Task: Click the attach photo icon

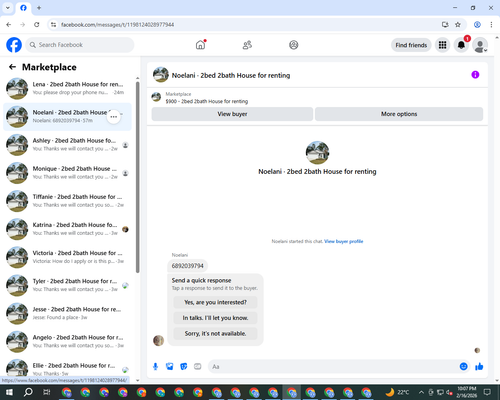Action: click(170, 367)
